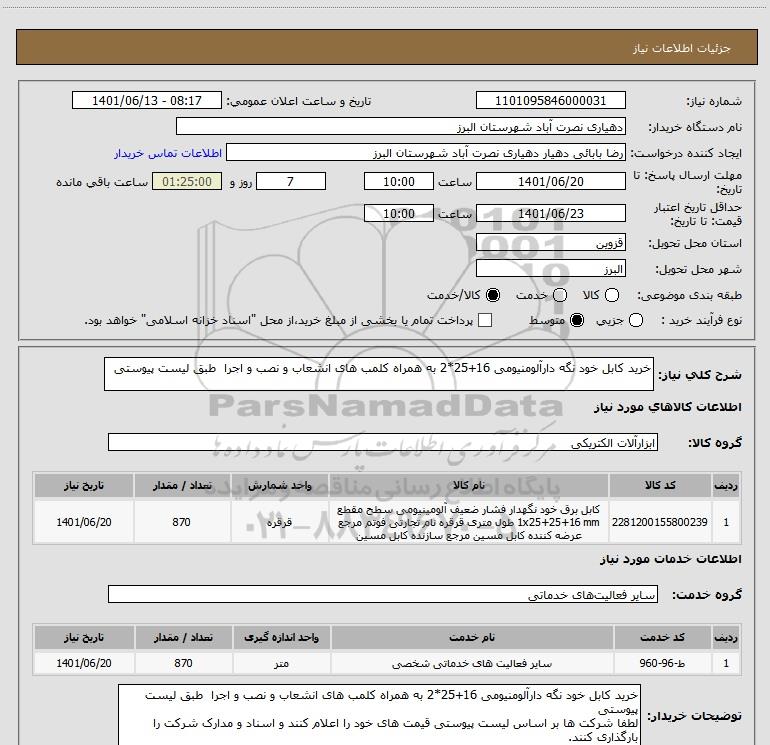
Task: Click goods name cell about aluminum cable
Action: pos(468,522)
